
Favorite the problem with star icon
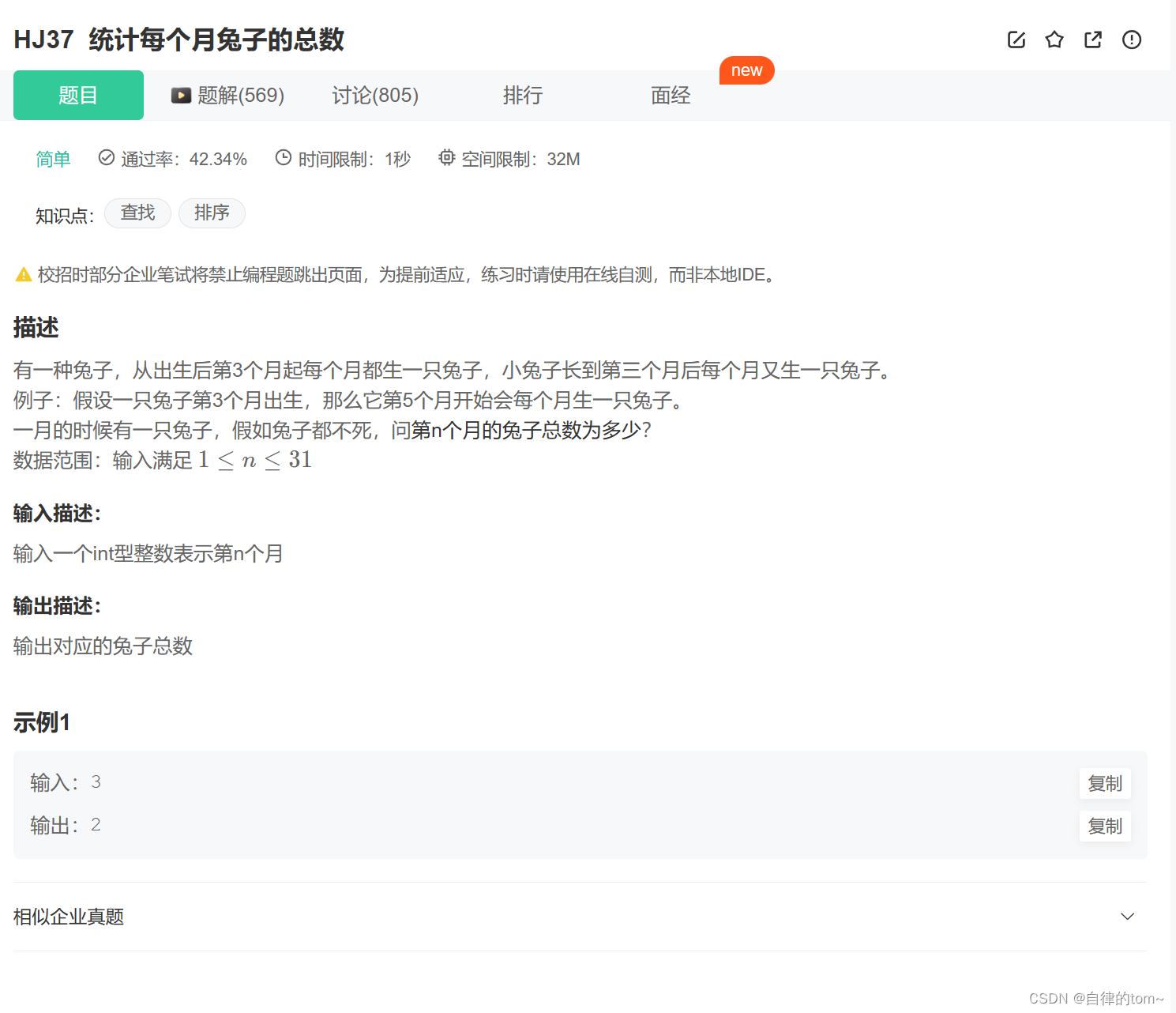tap(1054, 40)
